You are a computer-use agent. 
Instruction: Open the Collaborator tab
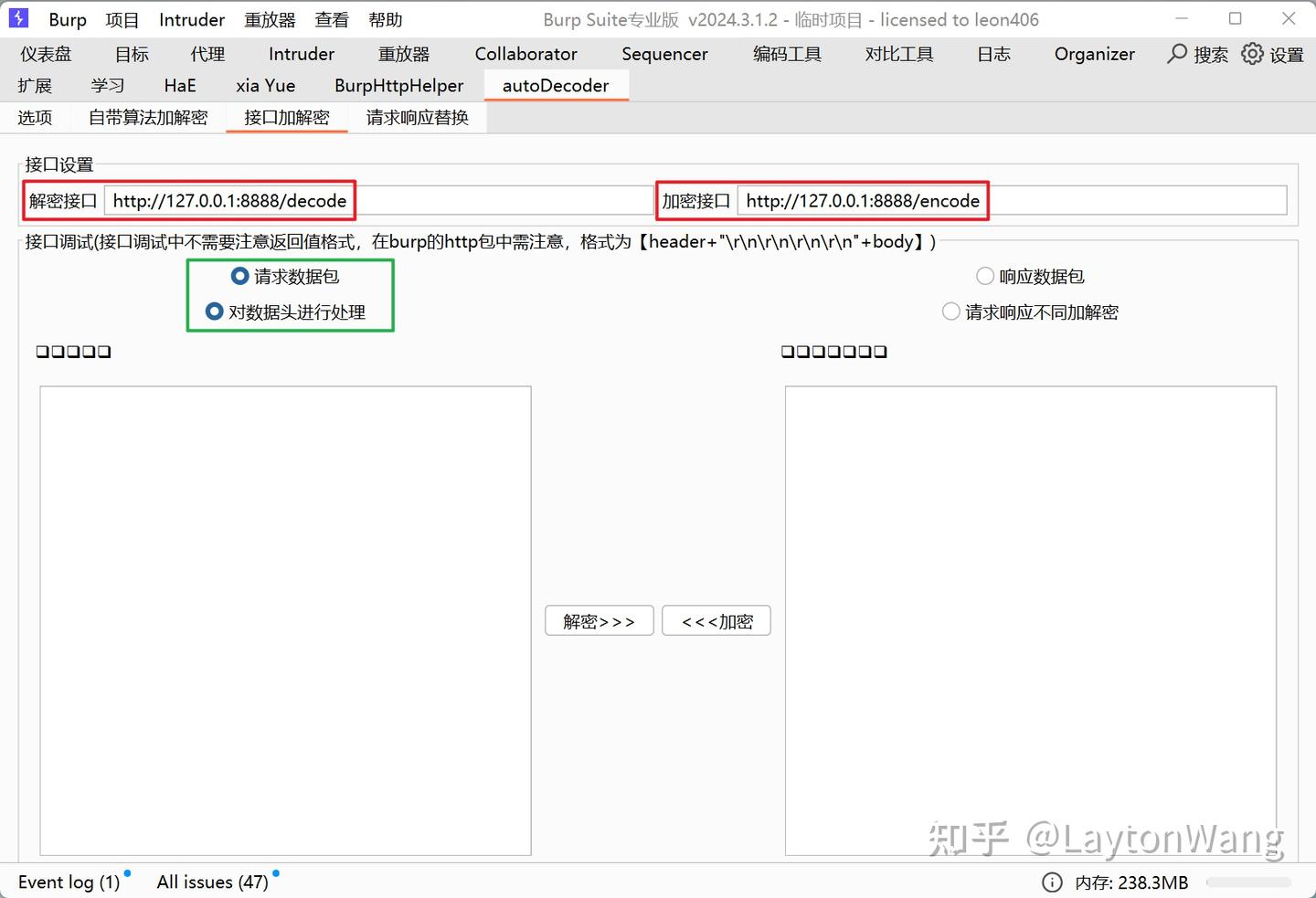(x=525, y=54)
